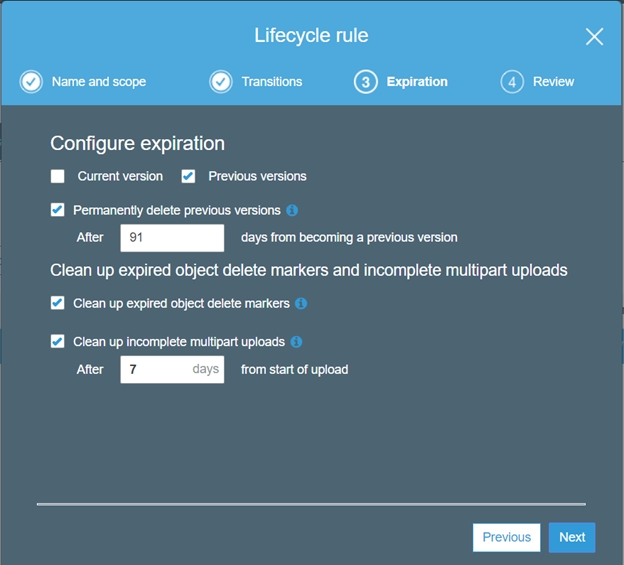Click the multipart upload days field with 7
The height and width of the screenshot is (565, 624).
click(172, 370)
